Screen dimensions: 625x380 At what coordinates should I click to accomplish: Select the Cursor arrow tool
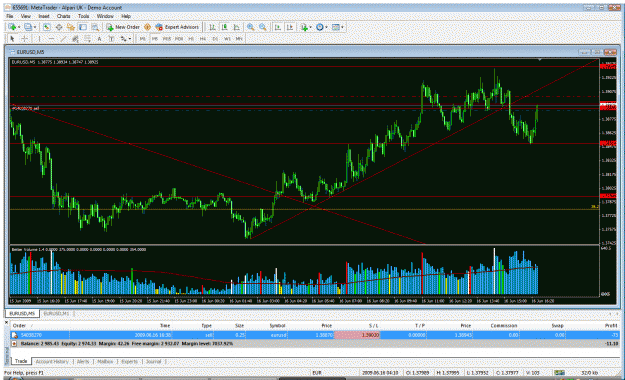click(x=12, y=39)
